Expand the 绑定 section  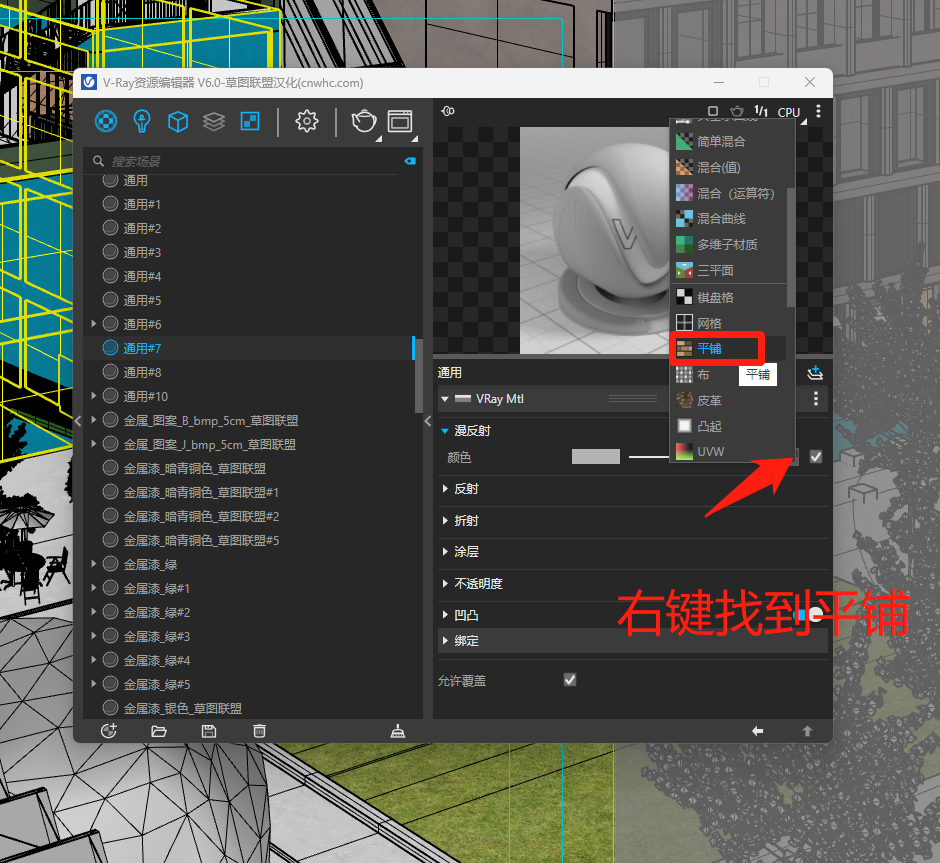click(x=445, y=641)
